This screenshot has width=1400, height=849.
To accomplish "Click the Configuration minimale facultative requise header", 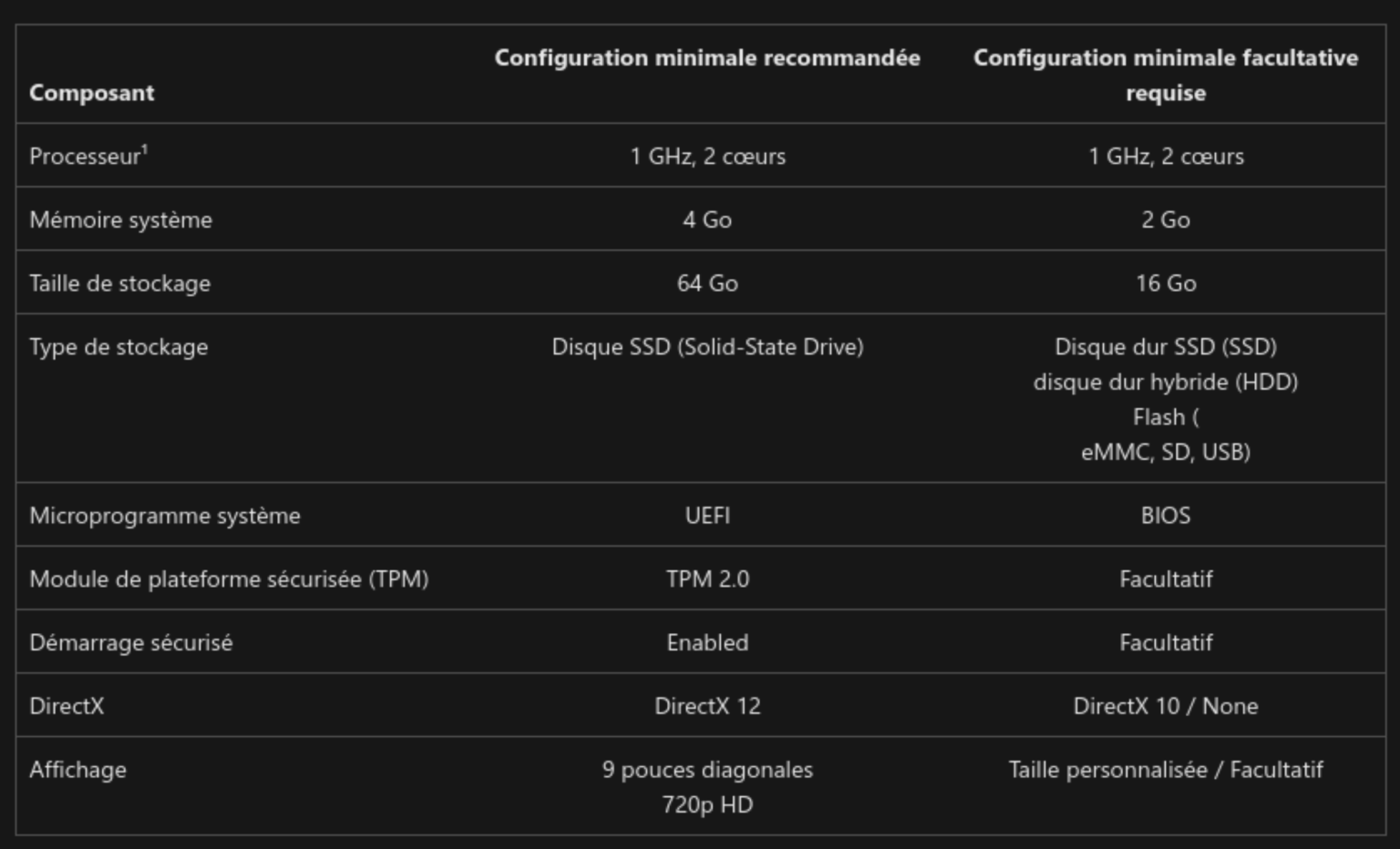I will pyautogui.click(x=1165, y=75).
